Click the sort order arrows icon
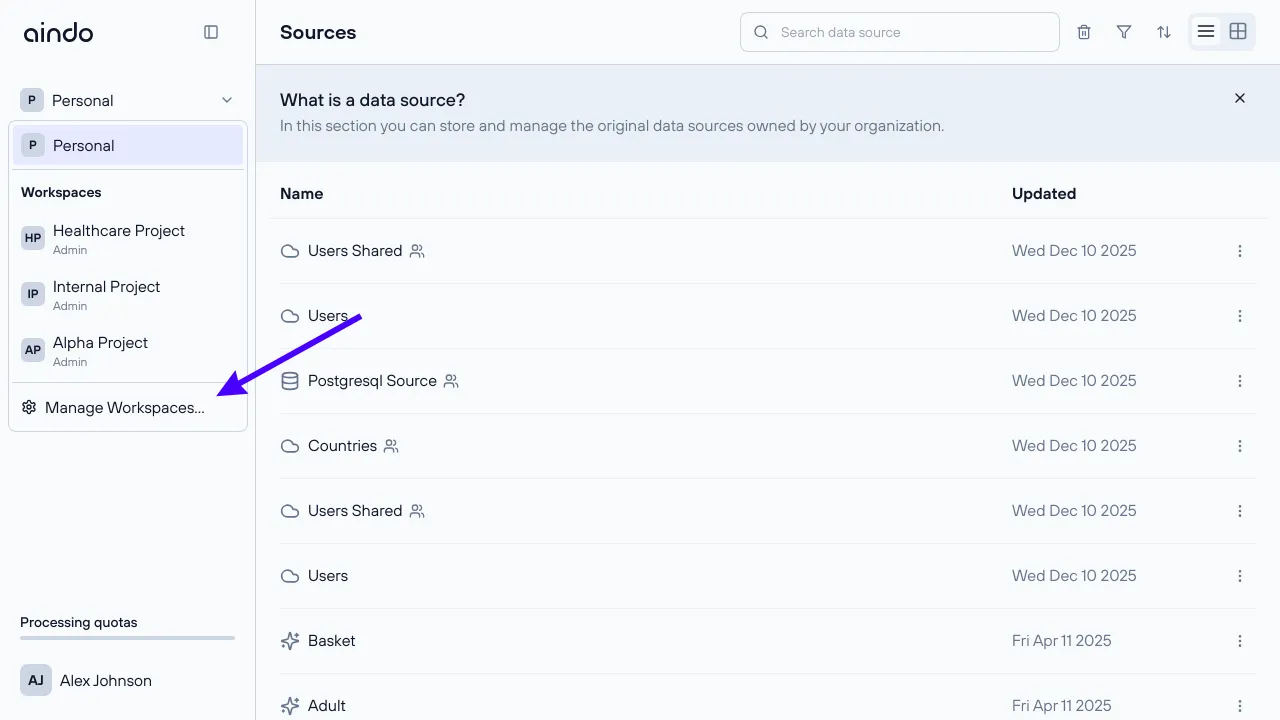 point(1163,31)
